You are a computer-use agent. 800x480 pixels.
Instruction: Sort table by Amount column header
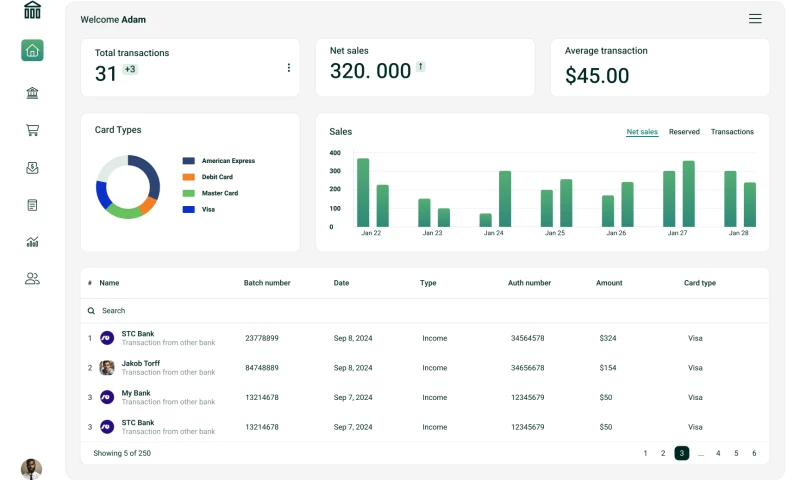pyautogui.click(x=609, y=283)
